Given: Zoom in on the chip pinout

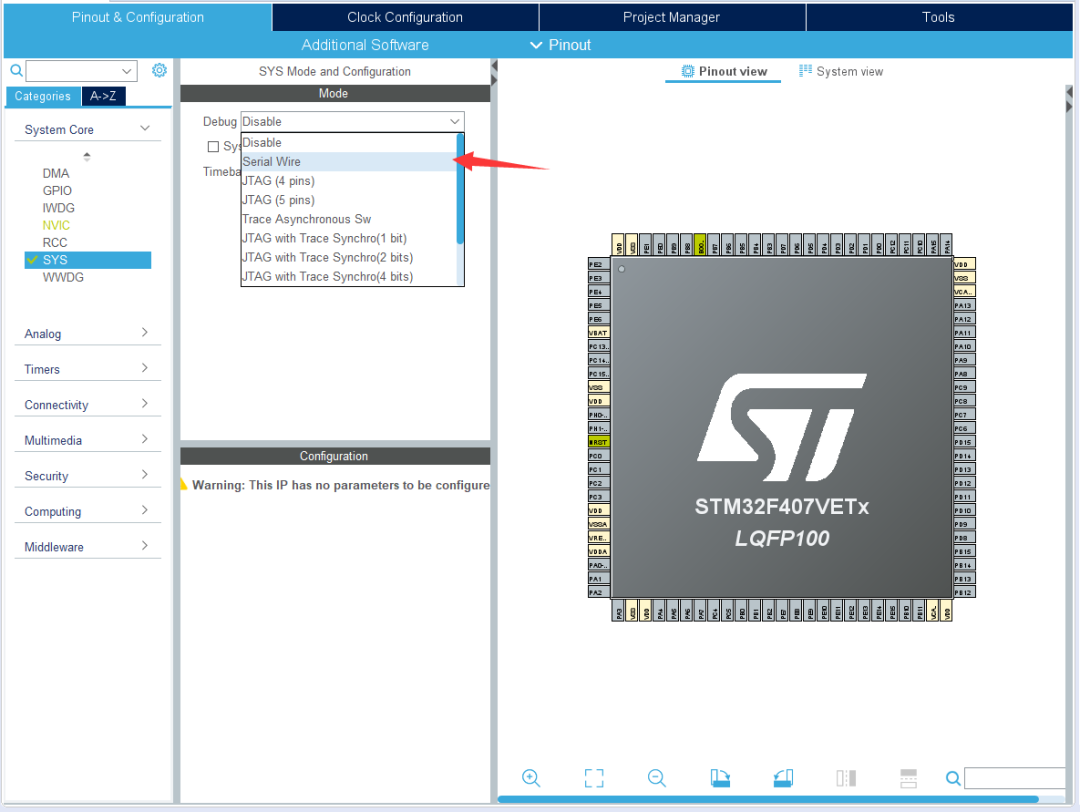Looking at the screenshot, I should point(531,778).
